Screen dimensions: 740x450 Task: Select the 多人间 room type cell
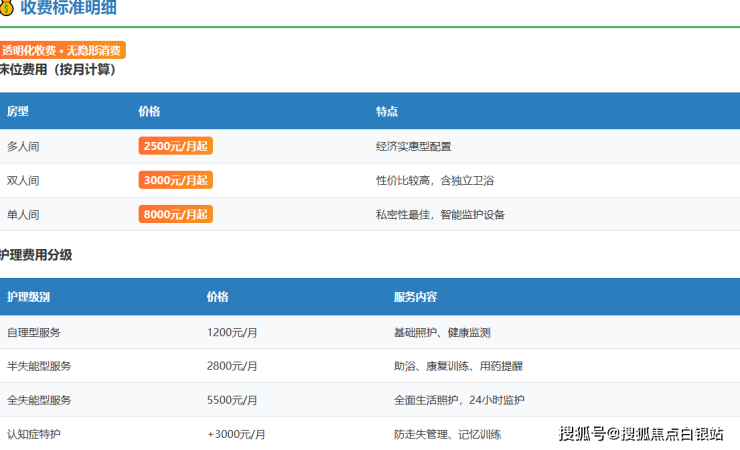click(x=23, y=146)
